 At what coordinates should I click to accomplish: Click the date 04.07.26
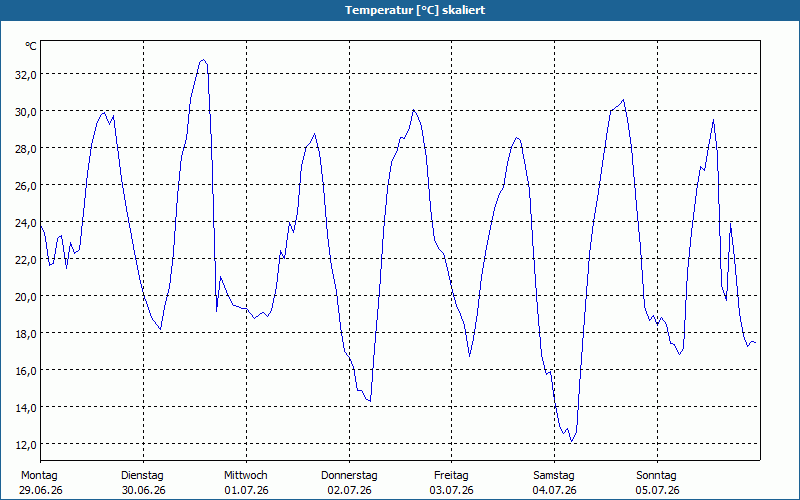tap(555, 490)
